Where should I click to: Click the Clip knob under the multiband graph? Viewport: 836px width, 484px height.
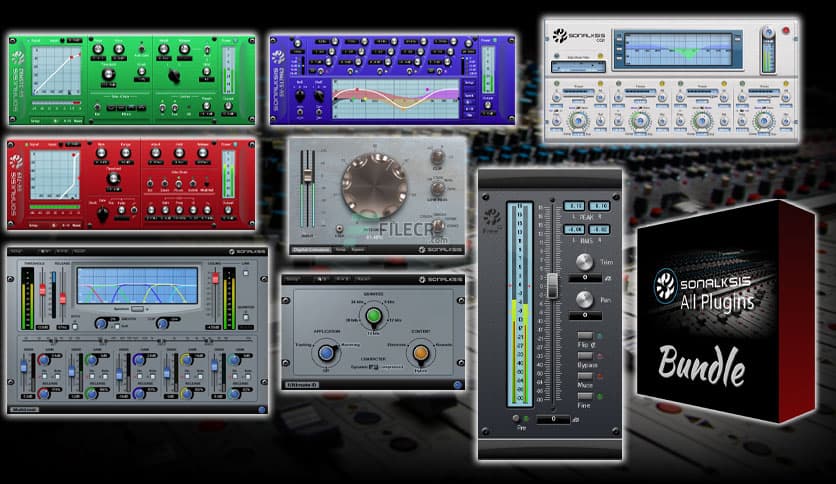163,323
